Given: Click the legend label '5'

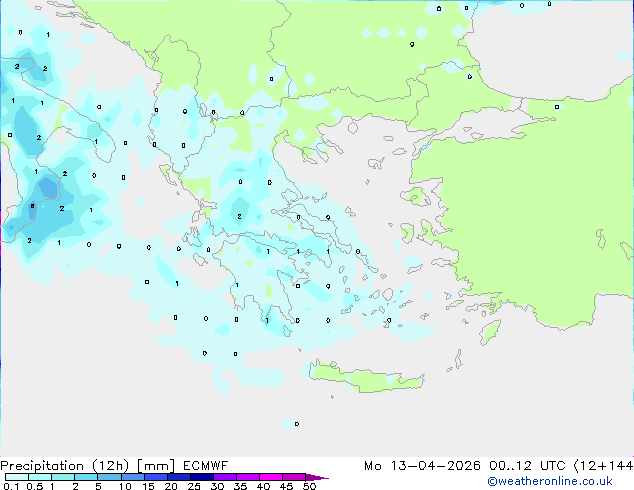Looking at the screenshot, I should point(98,486).
